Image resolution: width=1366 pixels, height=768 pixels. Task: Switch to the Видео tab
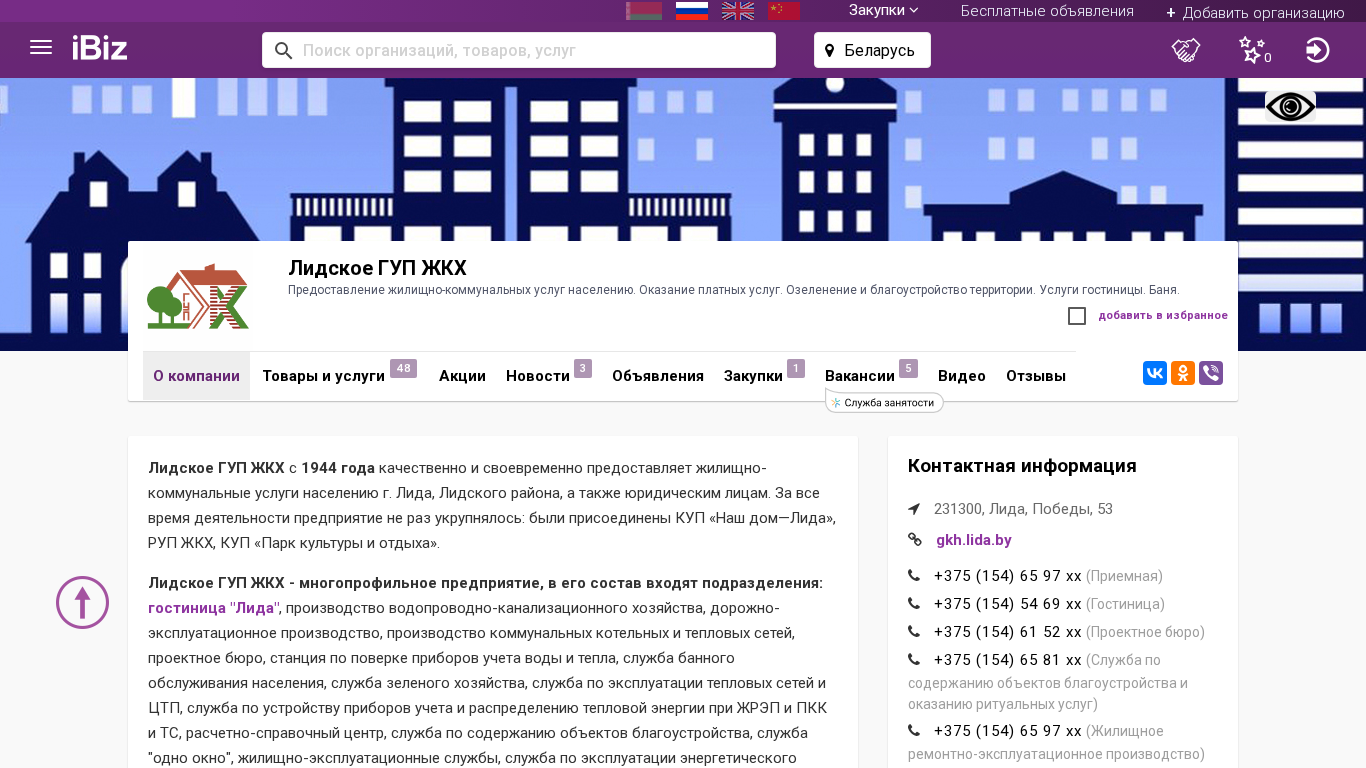962,376
